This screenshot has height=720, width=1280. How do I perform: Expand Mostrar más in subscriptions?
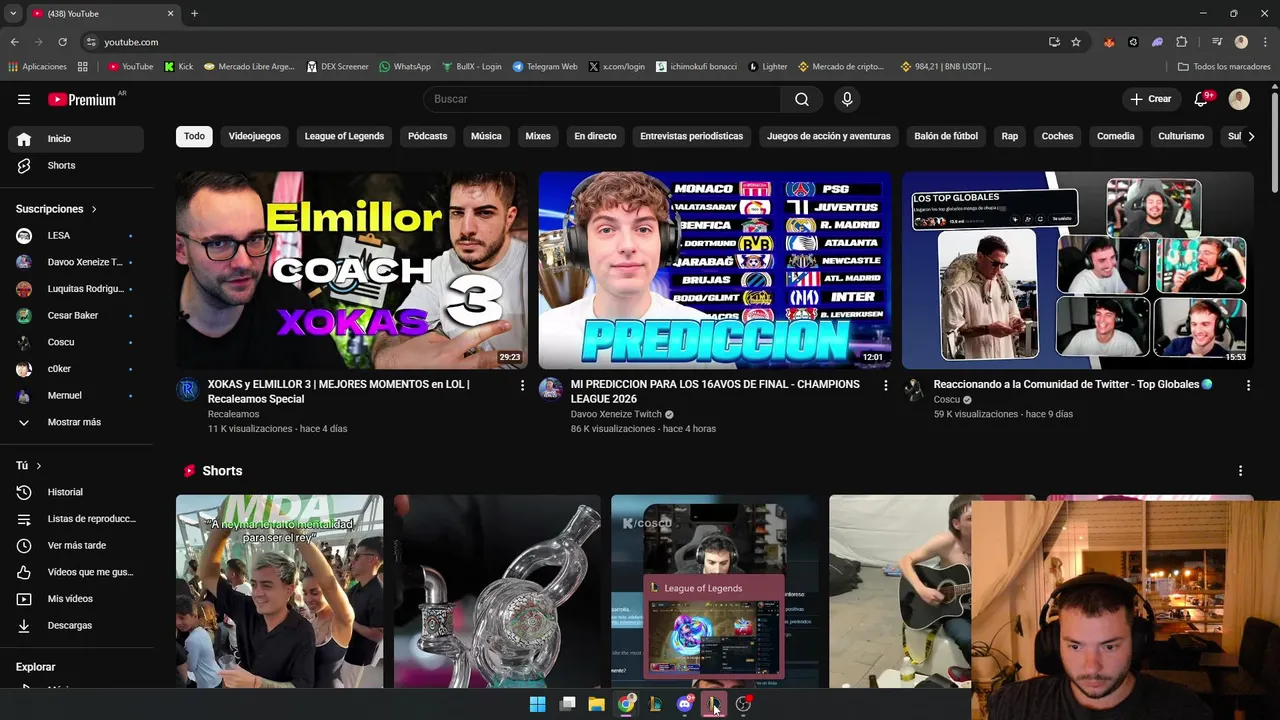pos(75,422)
